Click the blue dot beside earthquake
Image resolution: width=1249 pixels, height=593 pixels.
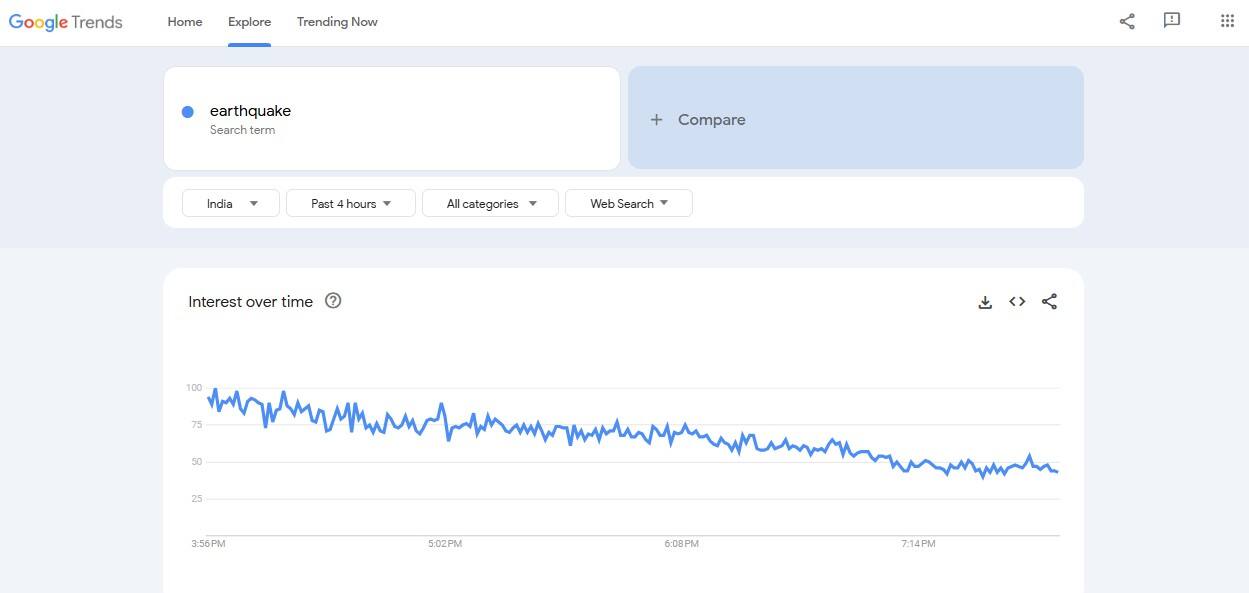click(x=187, y=112)
